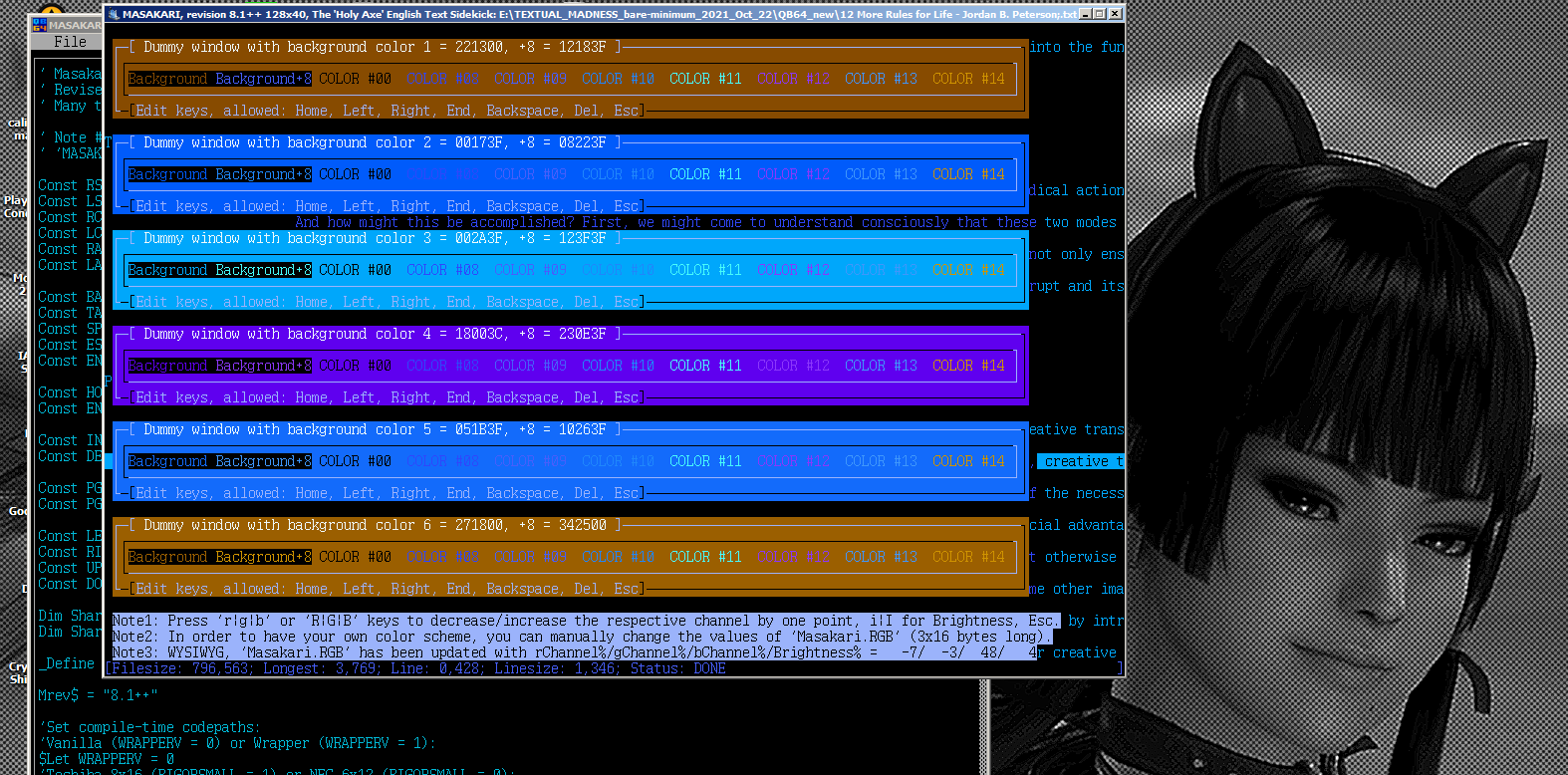The height and width of the screenshot is (775, 1568).
Task: Click 'Longest: 3,769' in status line
Action: [319, 668]
